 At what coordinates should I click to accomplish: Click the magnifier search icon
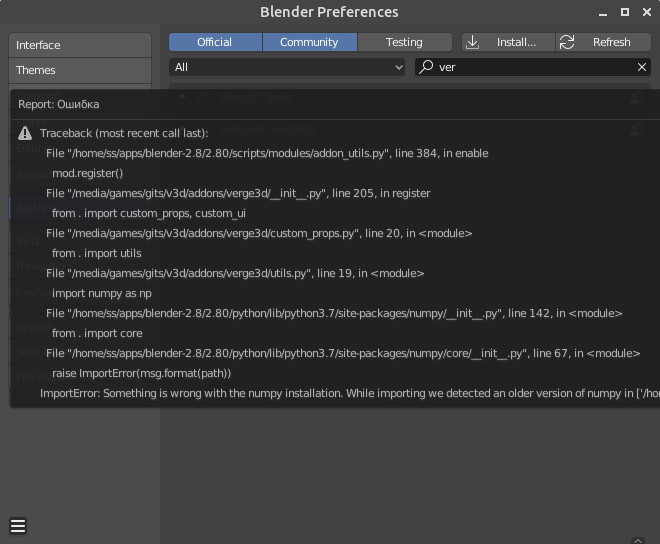[426, 67]
